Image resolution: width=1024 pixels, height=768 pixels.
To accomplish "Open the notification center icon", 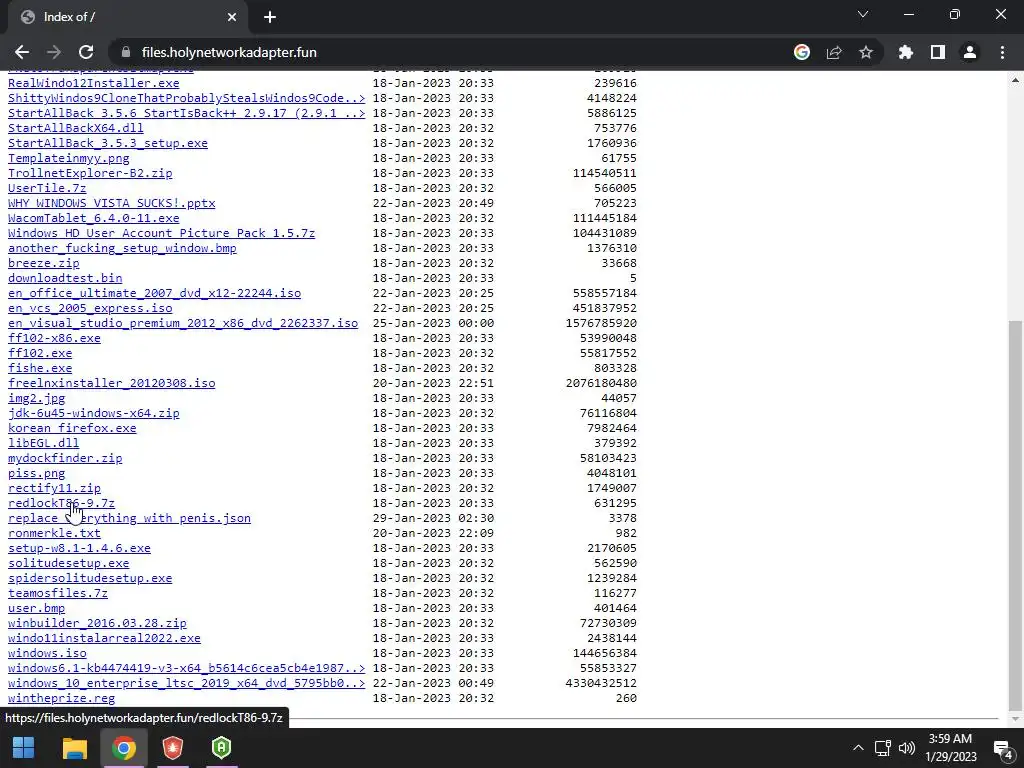I will 1002,748.
